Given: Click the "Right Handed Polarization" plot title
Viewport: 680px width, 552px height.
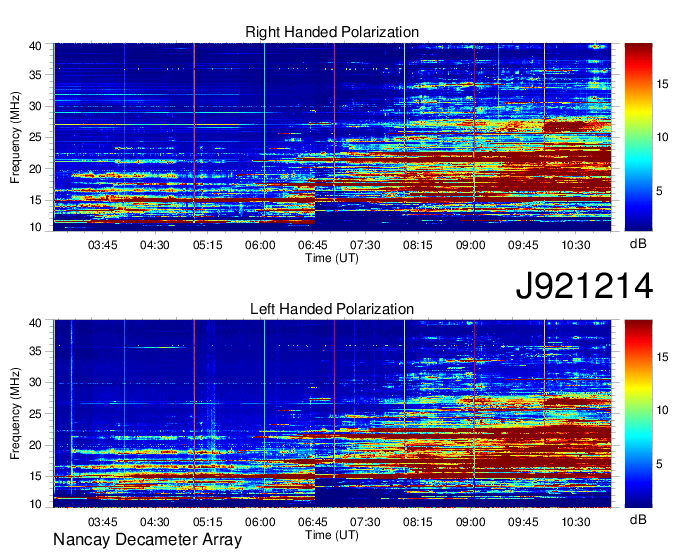Looking at the screenshot, I should [332, 32].
